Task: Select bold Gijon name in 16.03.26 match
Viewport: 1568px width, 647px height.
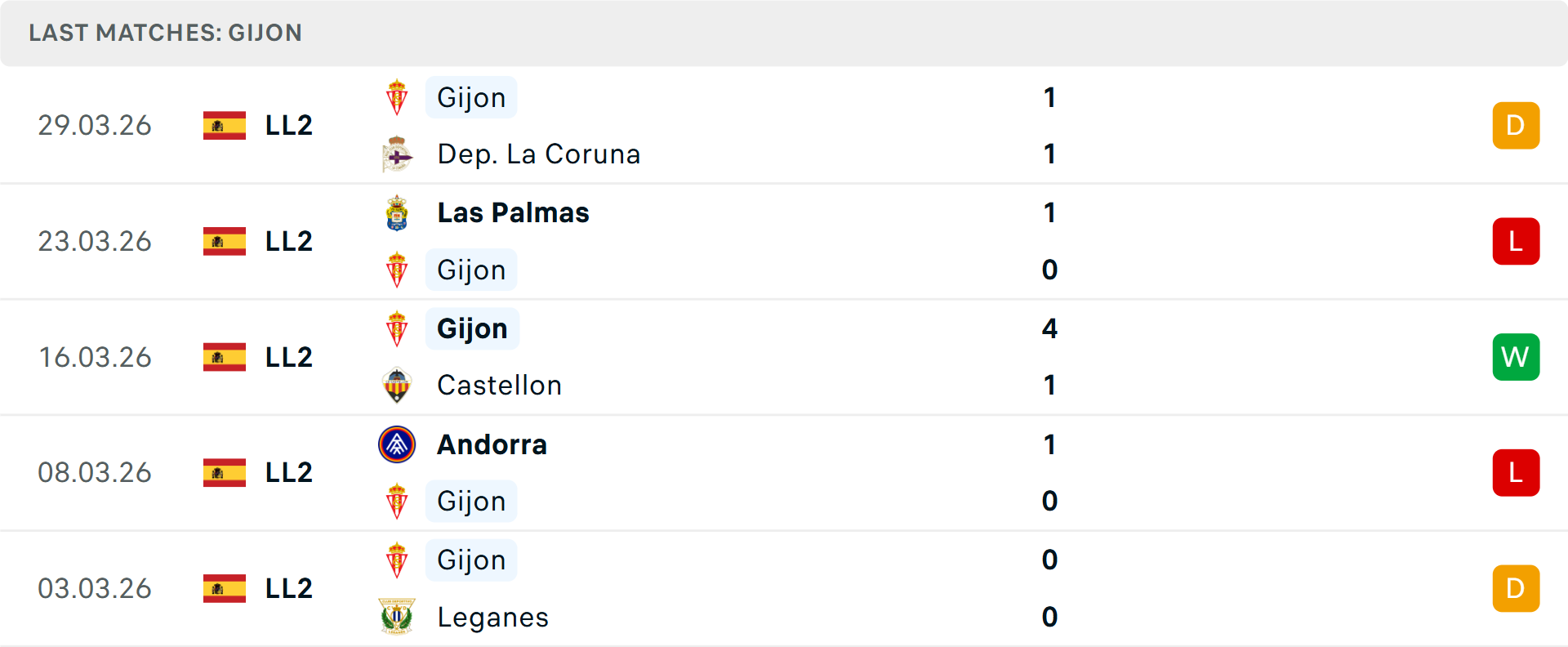Action: 472,328
